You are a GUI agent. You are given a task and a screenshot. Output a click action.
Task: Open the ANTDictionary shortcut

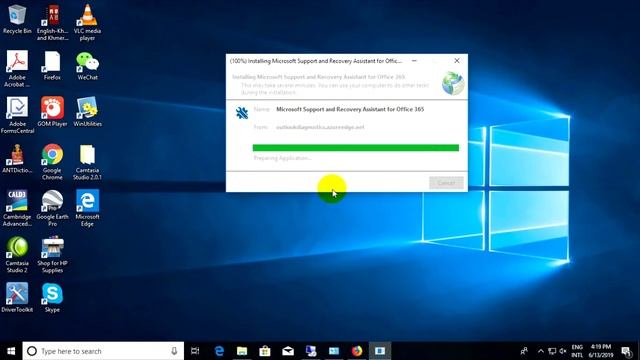click(x=17, y=158)
